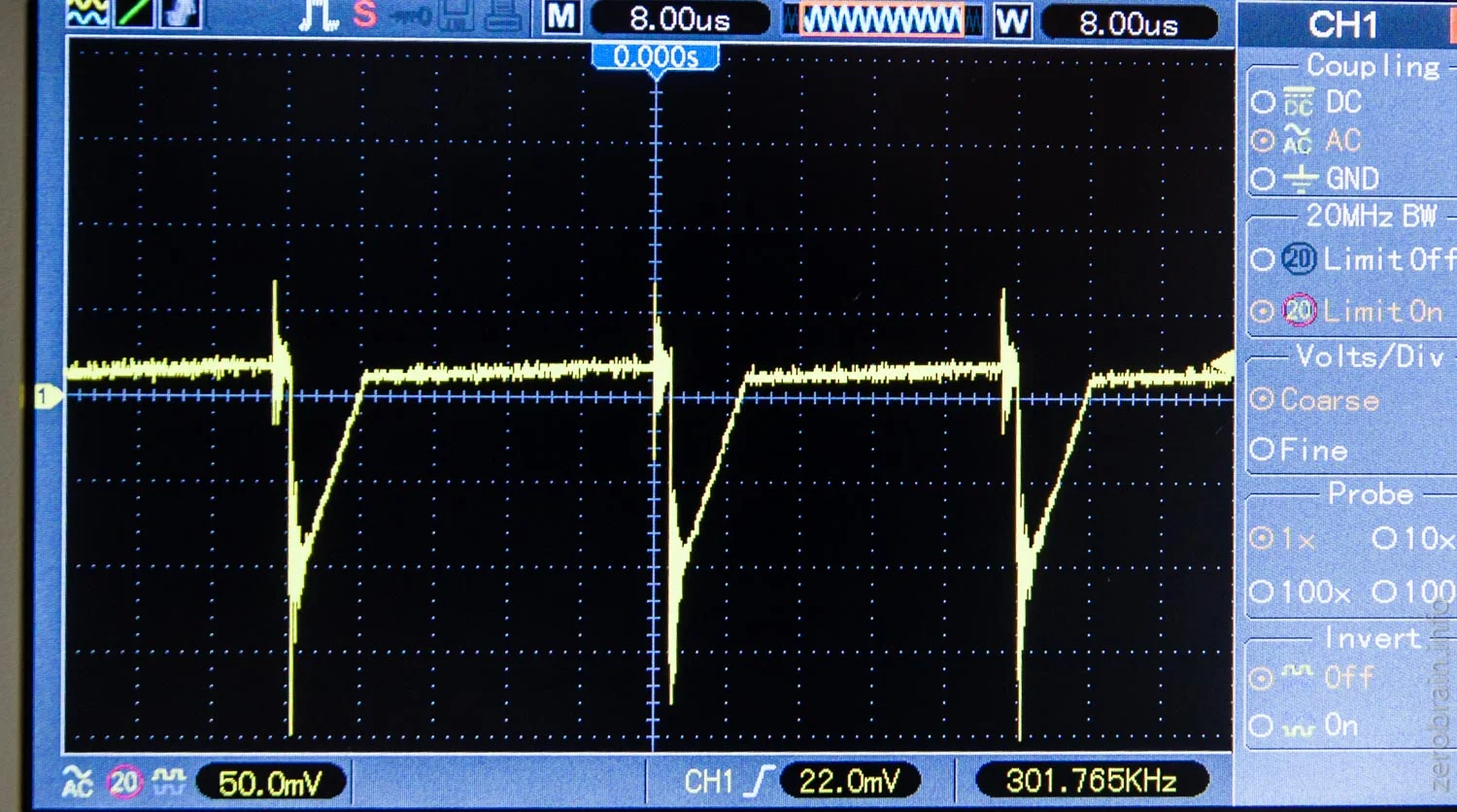Click the Probe section label
This screenshot has height=812, width=1457.
click(x=1371, y=493)
